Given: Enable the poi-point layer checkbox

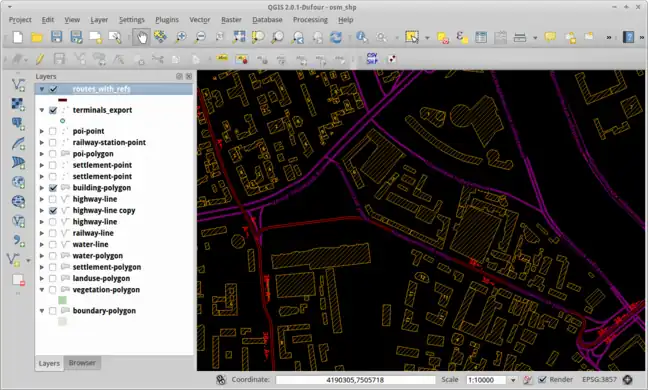Looking at the screenshot, I should 52,131.
